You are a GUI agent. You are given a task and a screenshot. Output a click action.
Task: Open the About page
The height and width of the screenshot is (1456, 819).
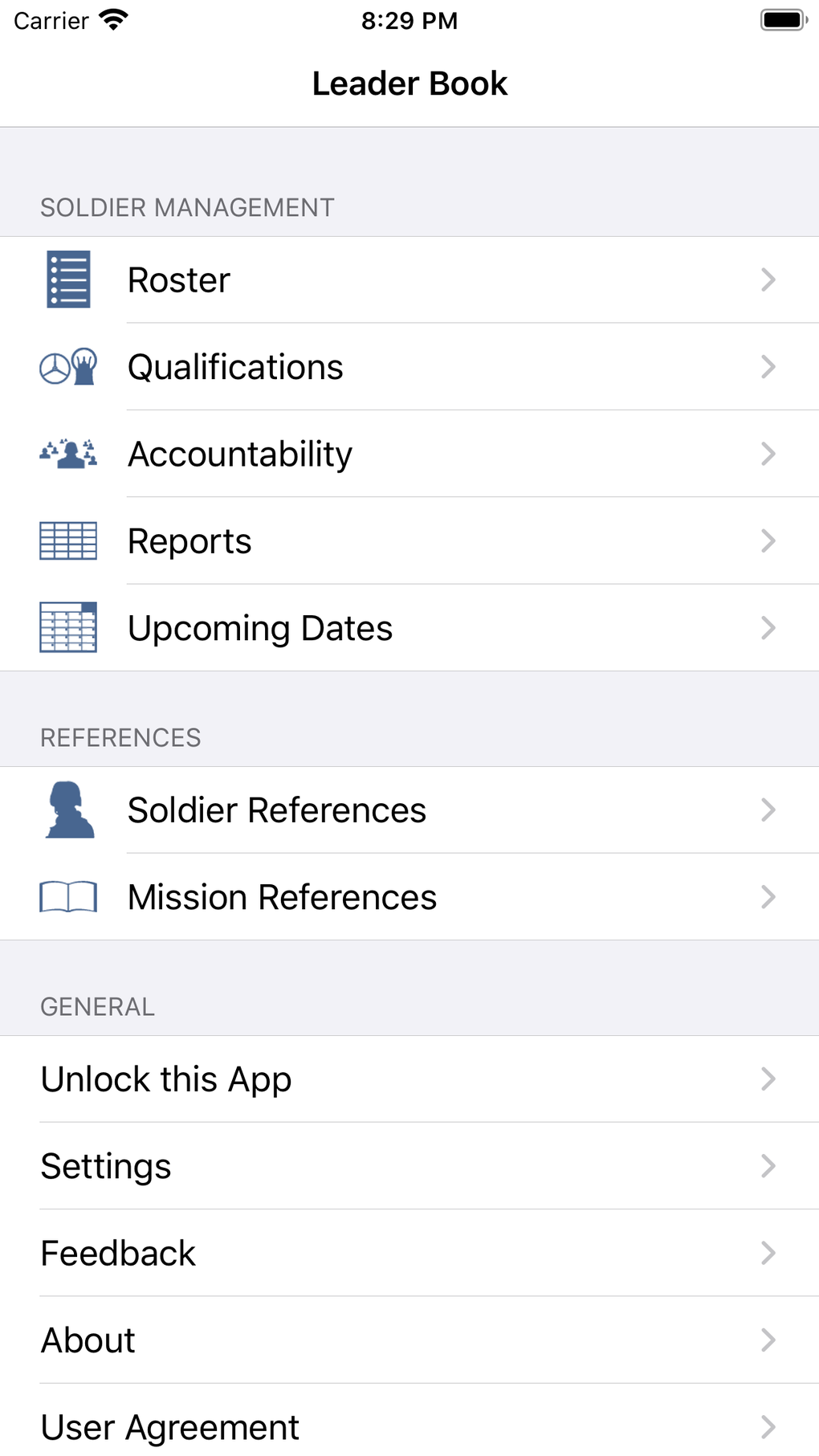pos(88,1340)
